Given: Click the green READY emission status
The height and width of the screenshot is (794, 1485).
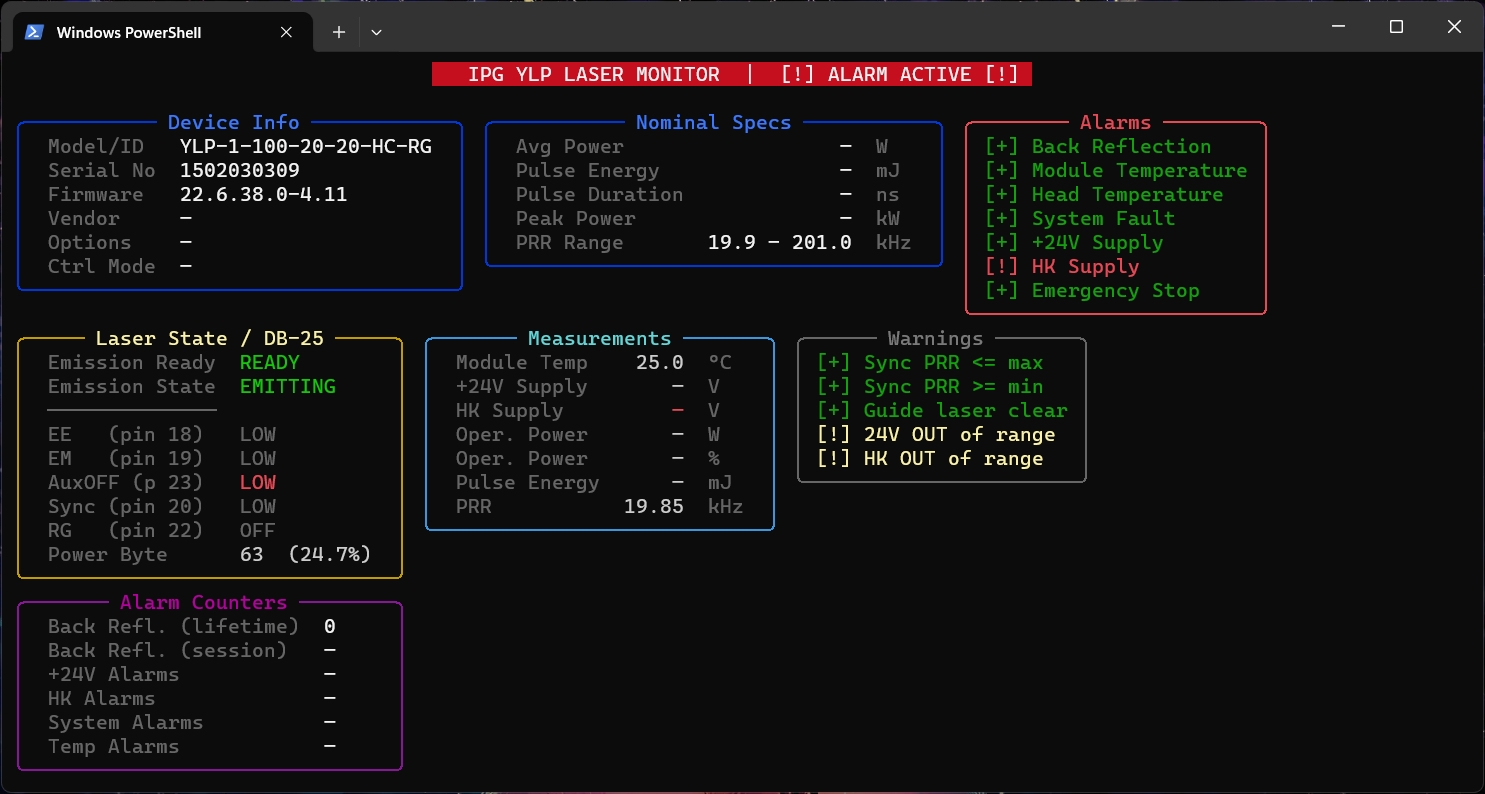Looking at the screenshot, I should 269,363.
